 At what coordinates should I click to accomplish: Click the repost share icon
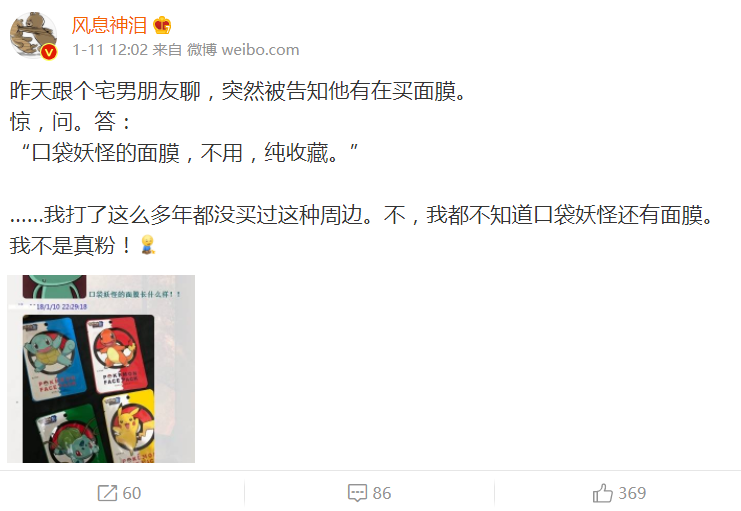pyautogui.click(x=107, y=493)
